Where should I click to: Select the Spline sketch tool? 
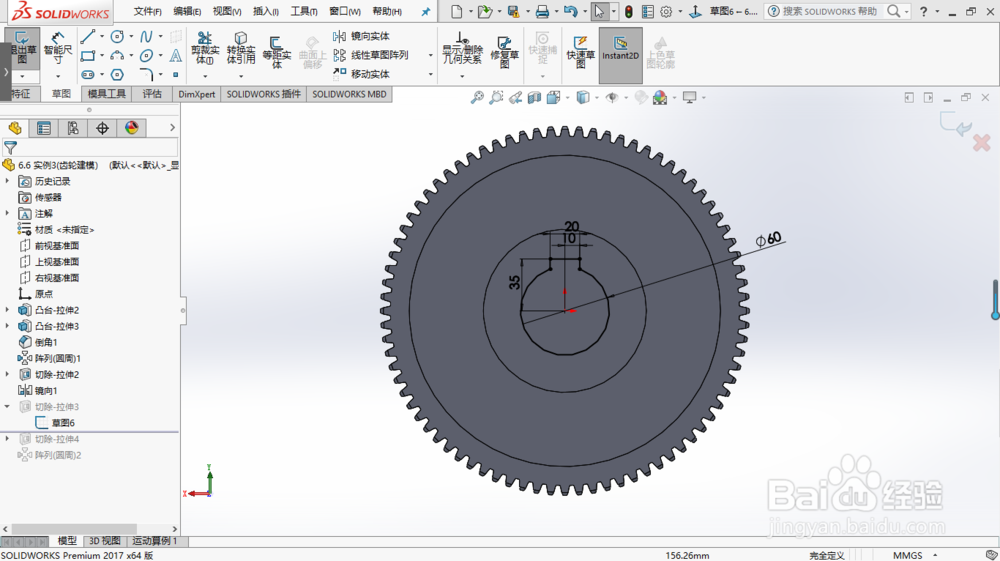[x=147, y=36]
